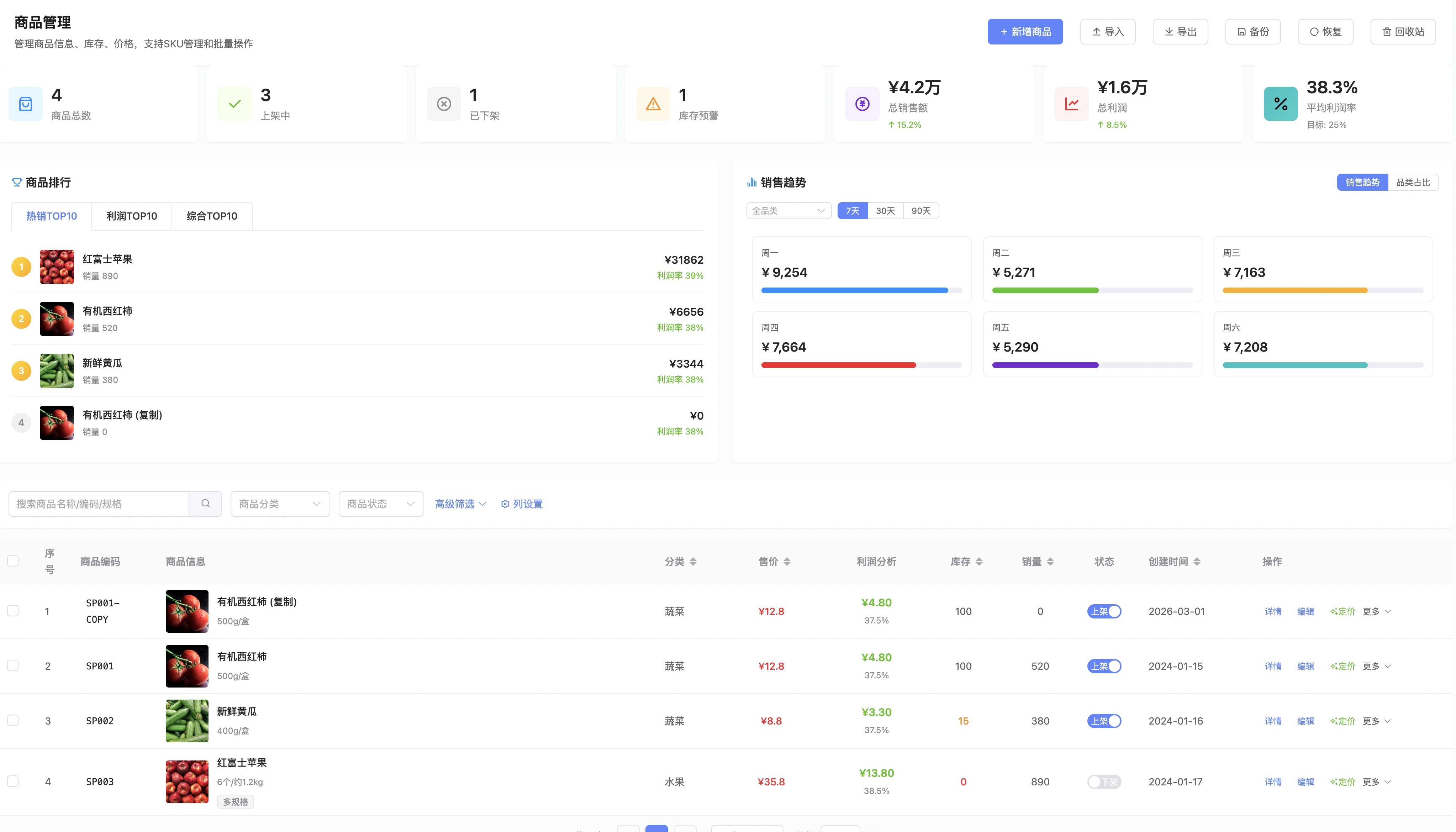Toggle 上架 switch for SP001 有机西红柿

[x=1104, y=666]
